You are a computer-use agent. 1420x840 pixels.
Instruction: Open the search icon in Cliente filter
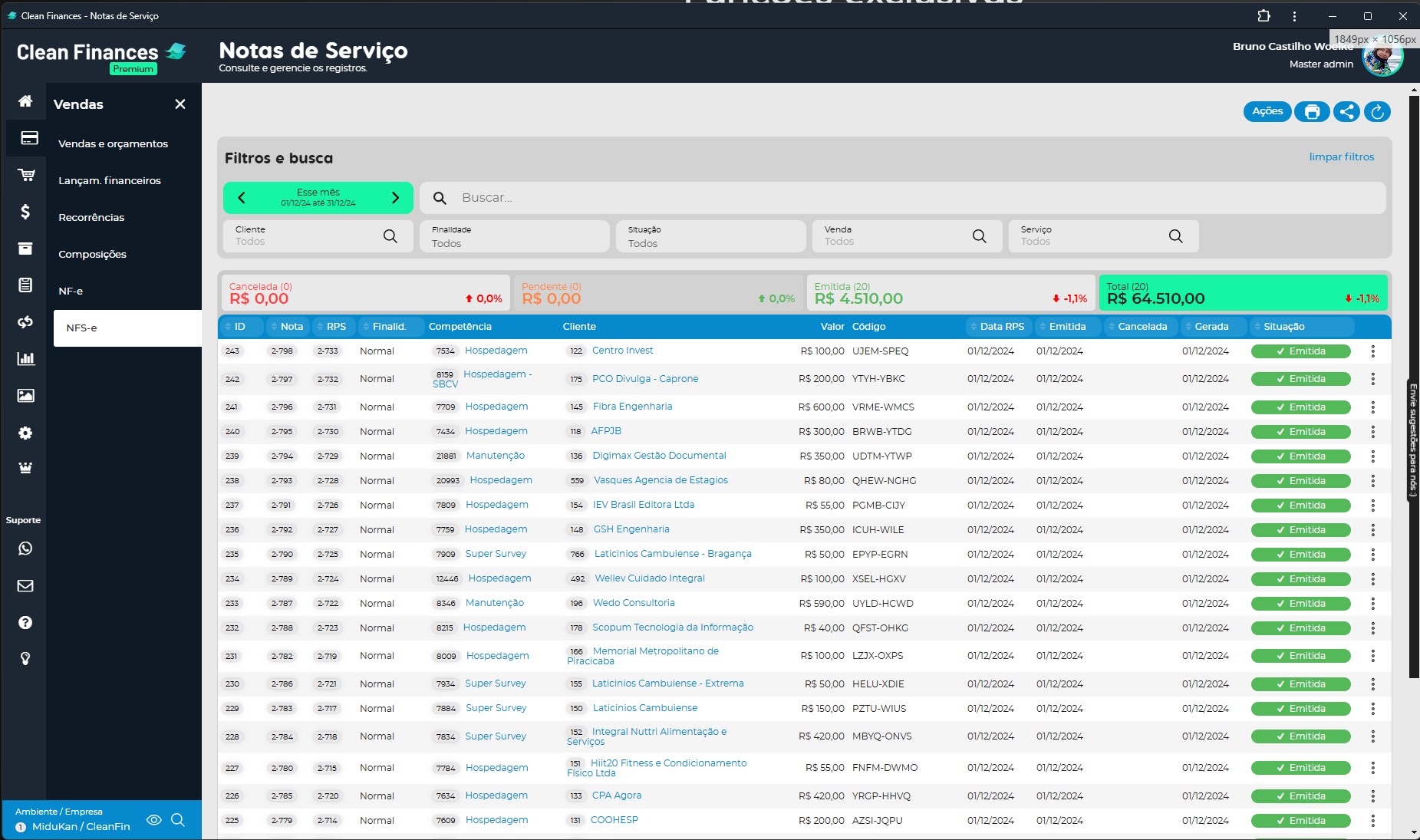pos(390,236)
